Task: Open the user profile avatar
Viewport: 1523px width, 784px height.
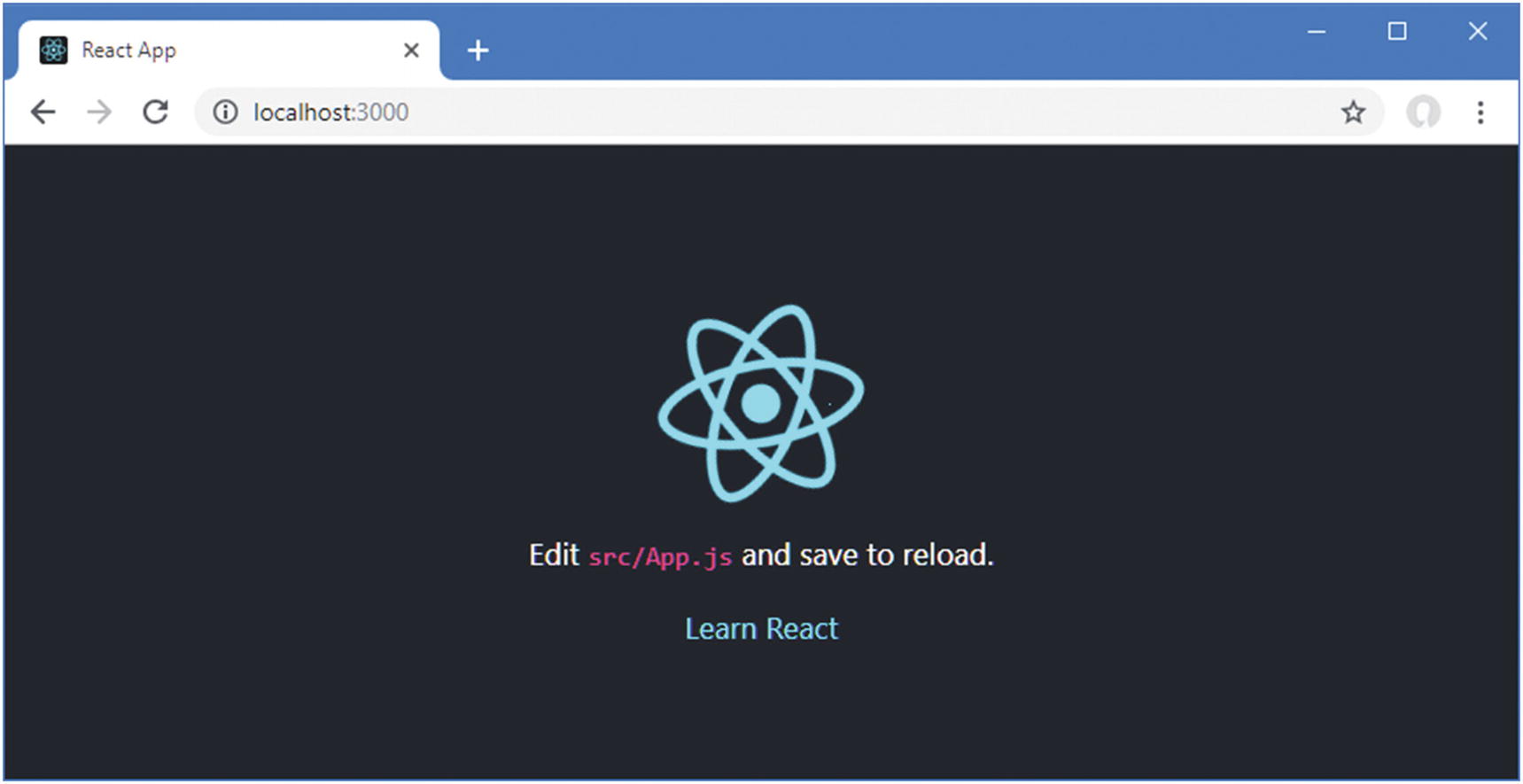Action: coord(1423,113)
